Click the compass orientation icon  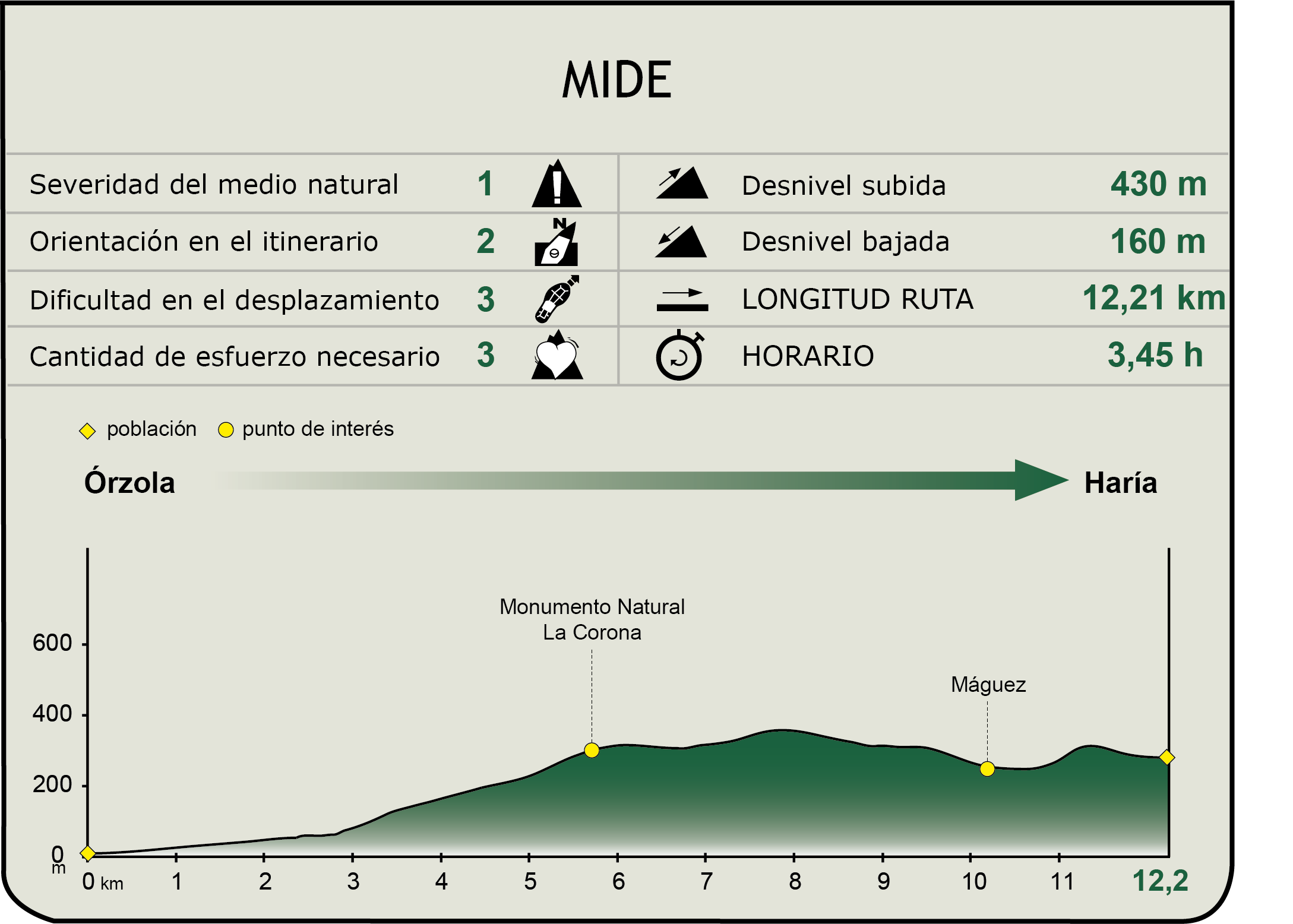[557, 242]
